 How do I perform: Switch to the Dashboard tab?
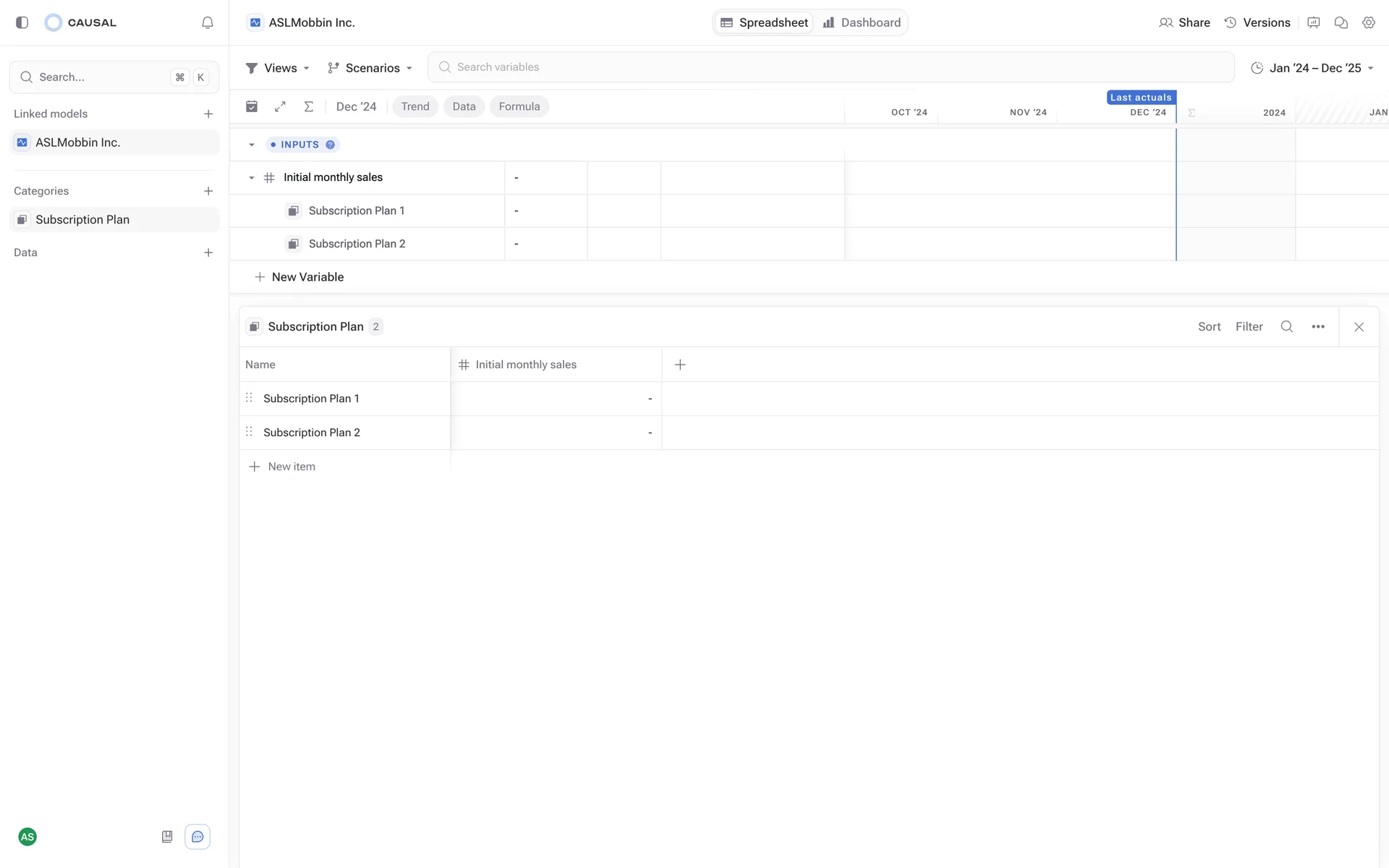(x=862, y=22)
